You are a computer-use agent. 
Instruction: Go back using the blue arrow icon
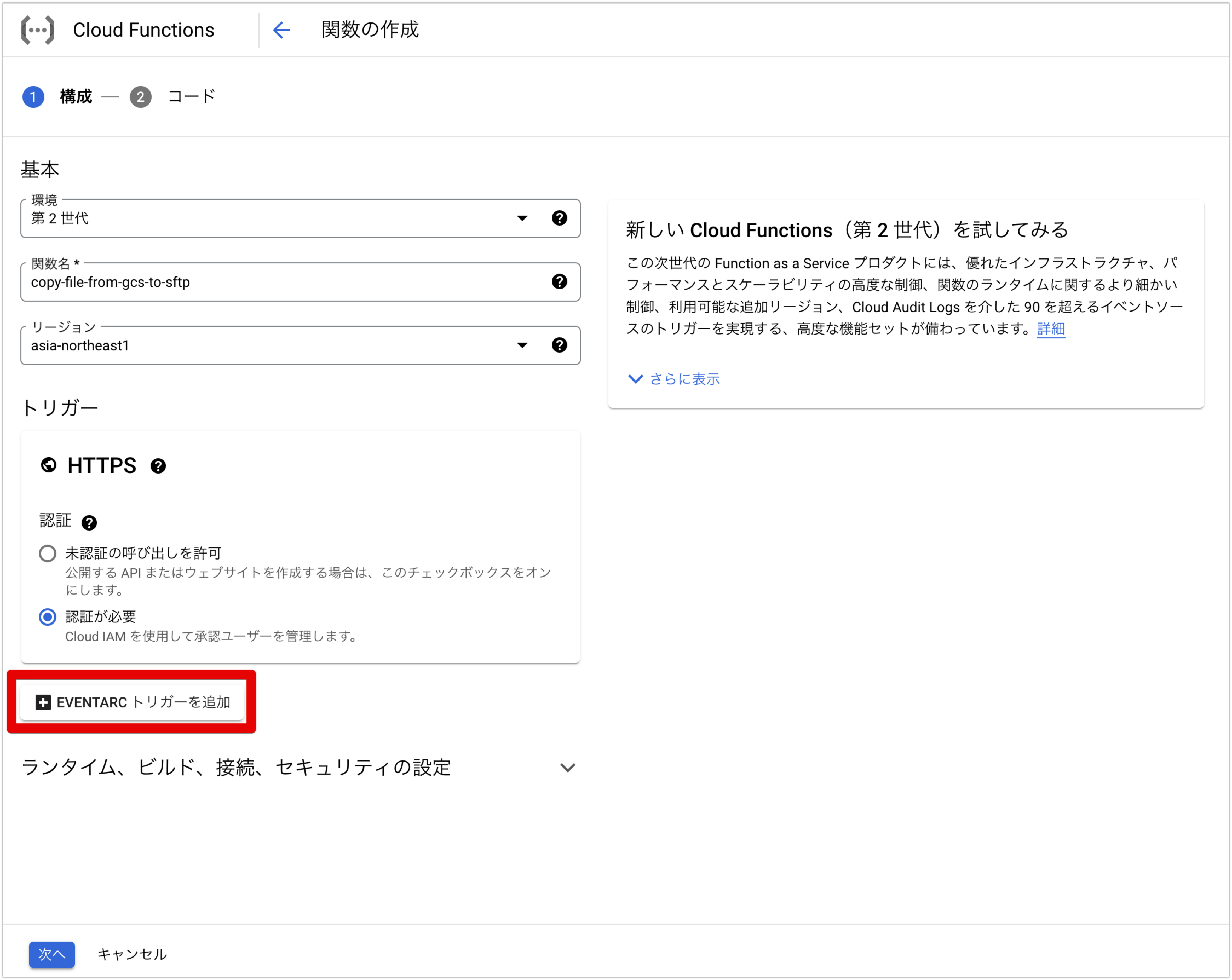pyautogui.click(x=282, y=30)
